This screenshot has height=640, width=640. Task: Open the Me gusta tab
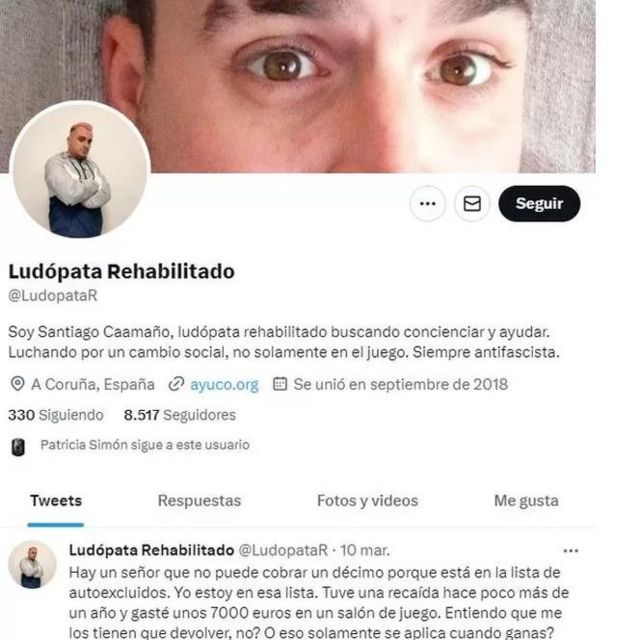point(526,501)
